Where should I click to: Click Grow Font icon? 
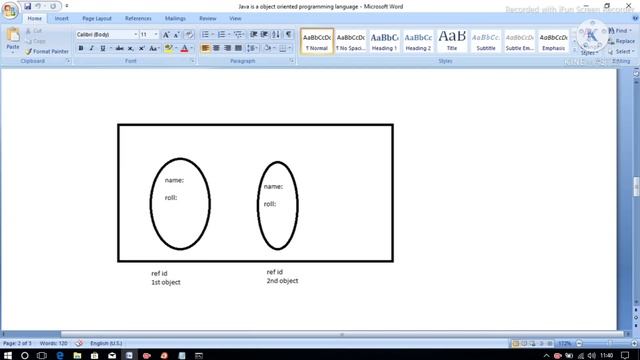coord(166,35)
